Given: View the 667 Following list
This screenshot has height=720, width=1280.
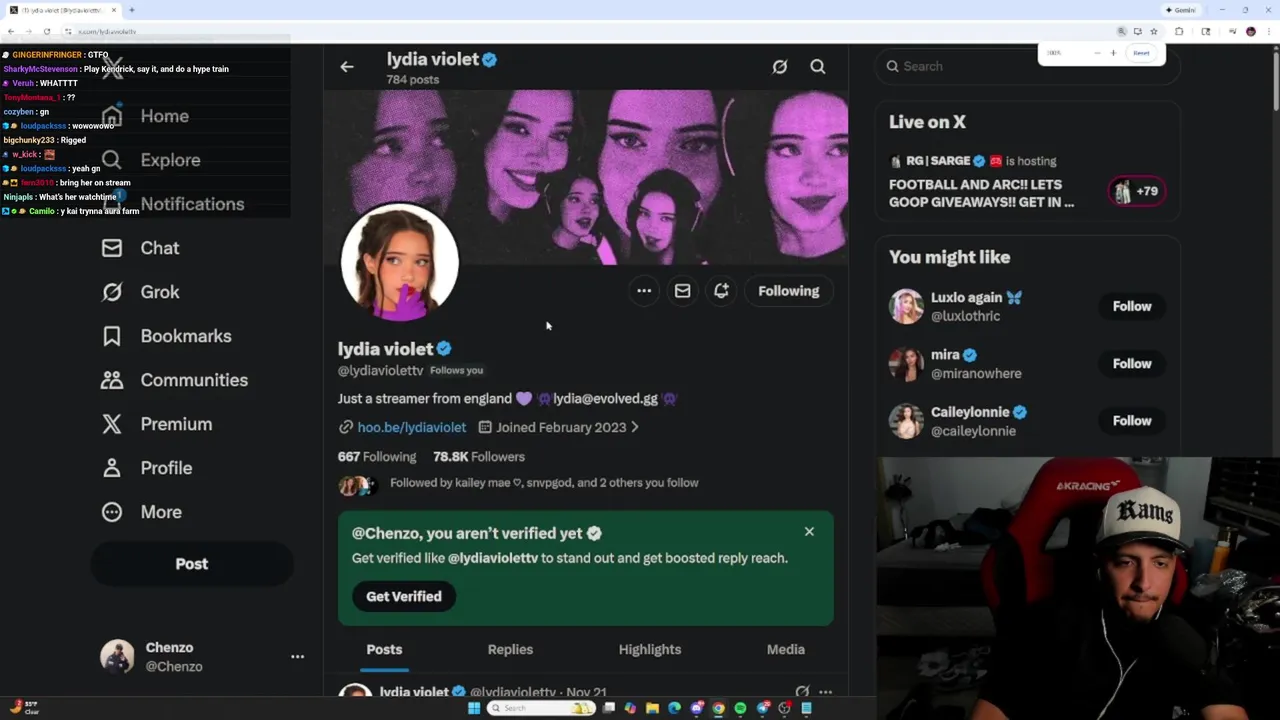Looking at the screenshot, I should point(377,456).
